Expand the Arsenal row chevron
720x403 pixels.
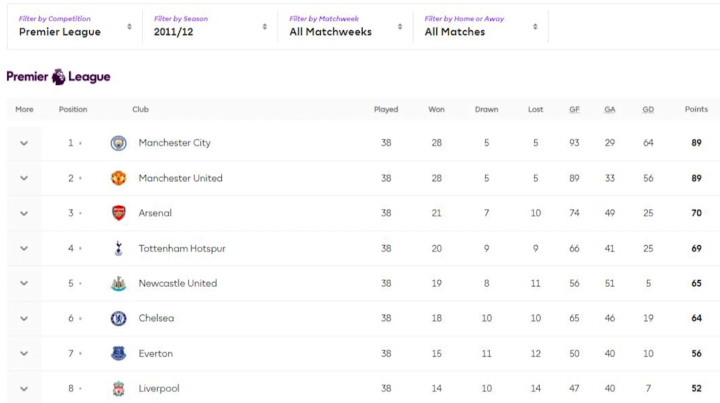coord(24,213)
